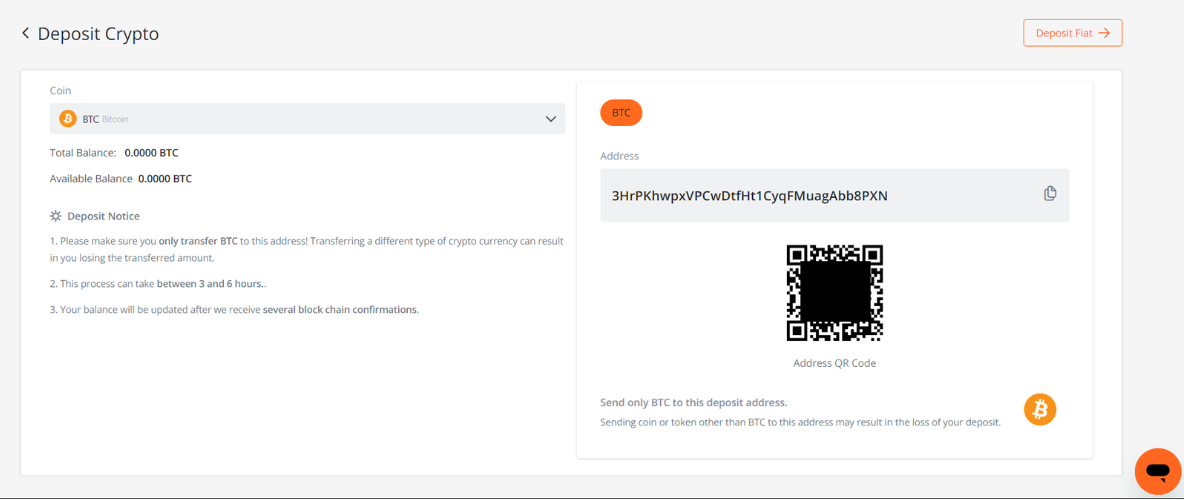
Task: Click the Address label above the address box
Action: (619, 156)
